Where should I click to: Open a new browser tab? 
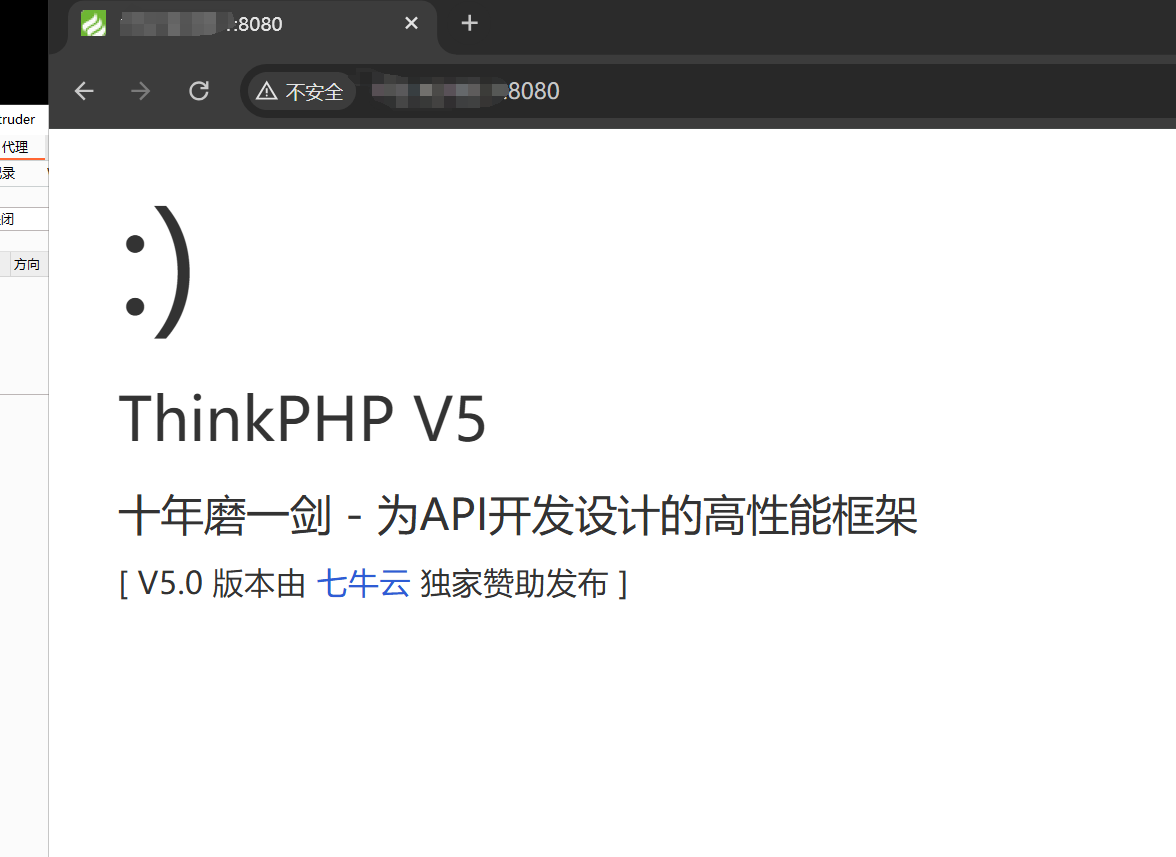pos(470,23)
